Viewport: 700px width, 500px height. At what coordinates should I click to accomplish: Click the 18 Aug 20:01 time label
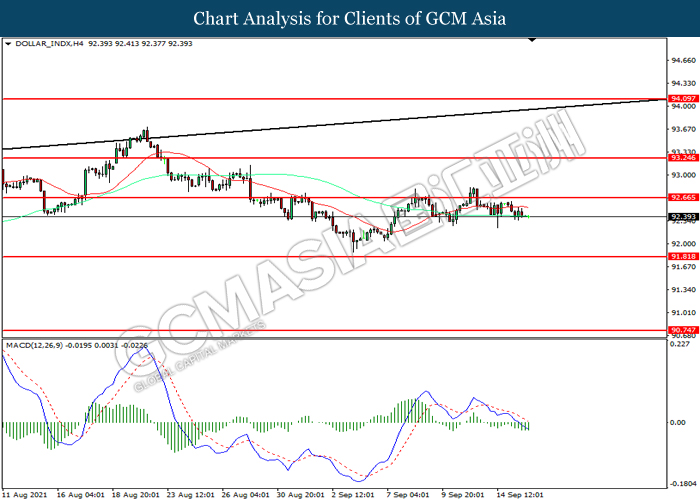click(135, 495)
